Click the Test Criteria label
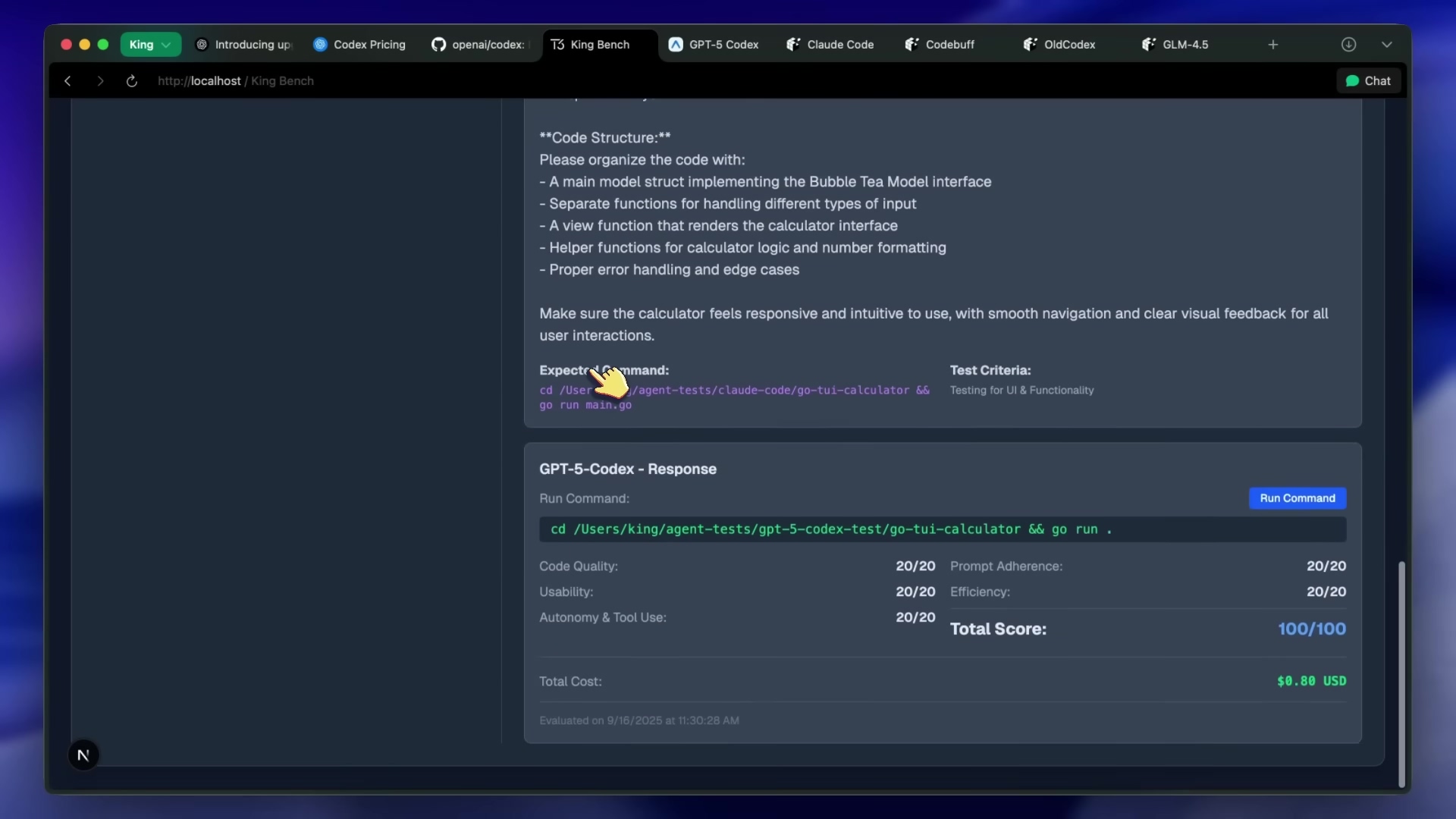Screen dimensions: 1456x819 tap(990, 370)
